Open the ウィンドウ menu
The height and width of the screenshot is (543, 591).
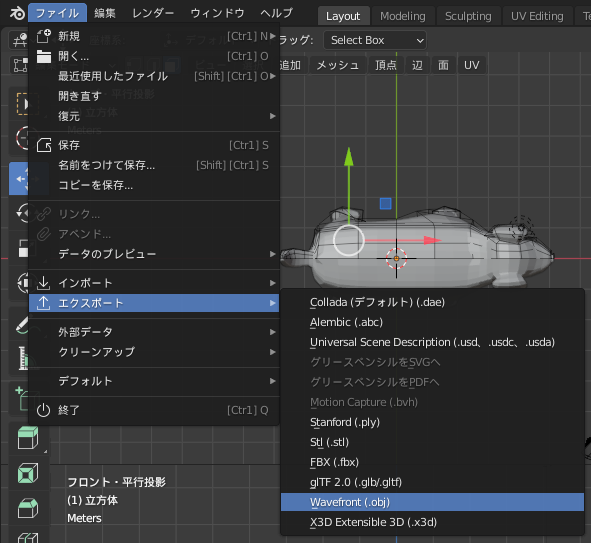tap(217, 14)
